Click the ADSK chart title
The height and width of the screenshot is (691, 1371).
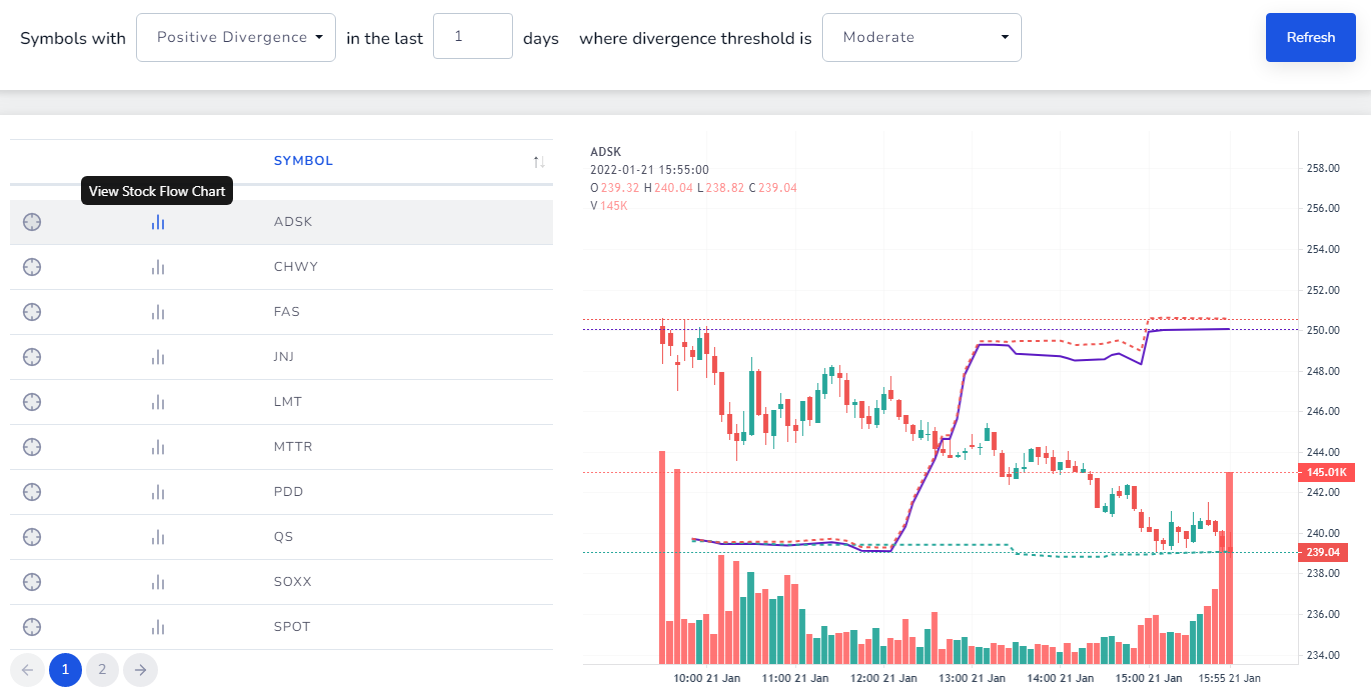606,152
